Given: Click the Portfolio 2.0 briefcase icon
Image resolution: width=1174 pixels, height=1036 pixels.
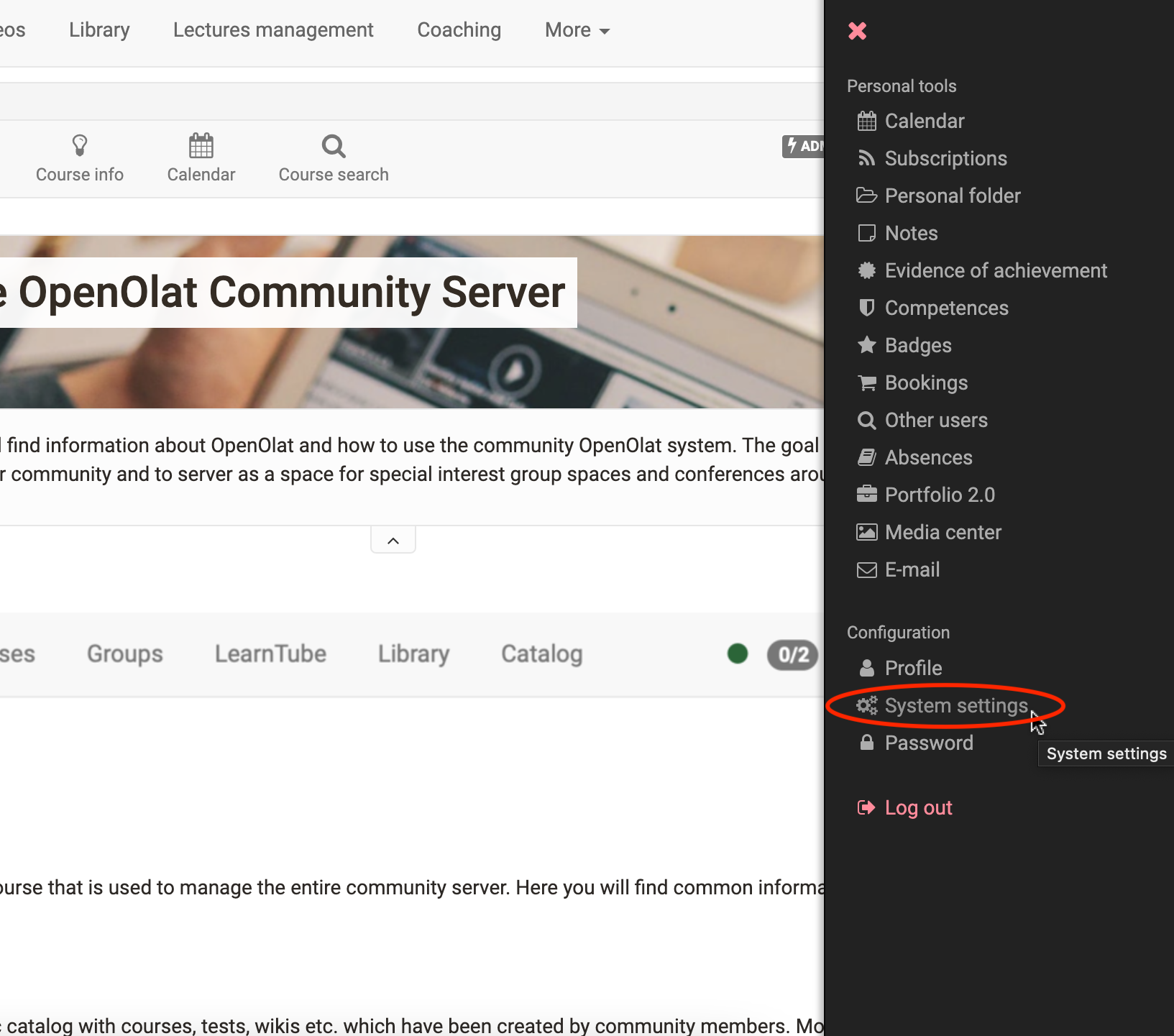Looking at the screenshot, I should pos(867,495).
